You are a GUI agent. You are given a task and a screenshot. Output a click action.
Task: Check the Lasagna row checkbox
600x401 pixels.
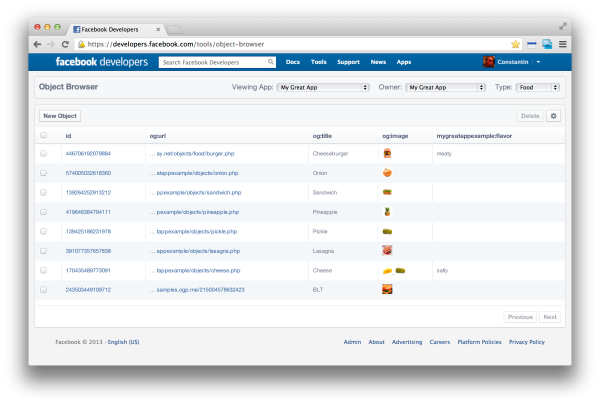(44, 251)
